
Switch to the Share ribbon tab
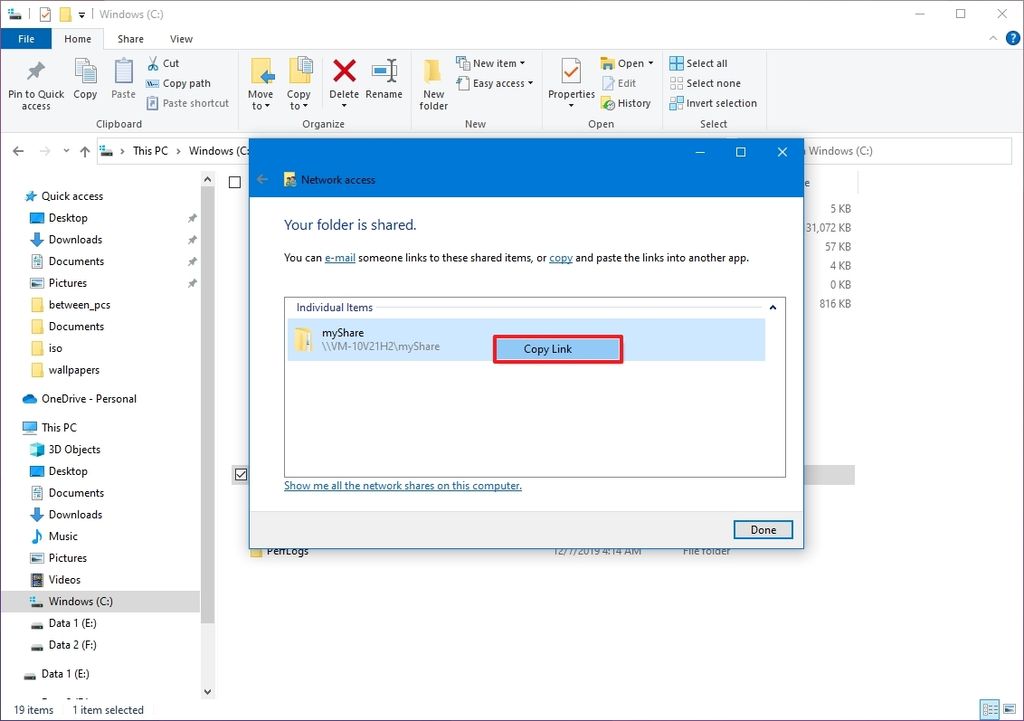(x=129, y=38)
